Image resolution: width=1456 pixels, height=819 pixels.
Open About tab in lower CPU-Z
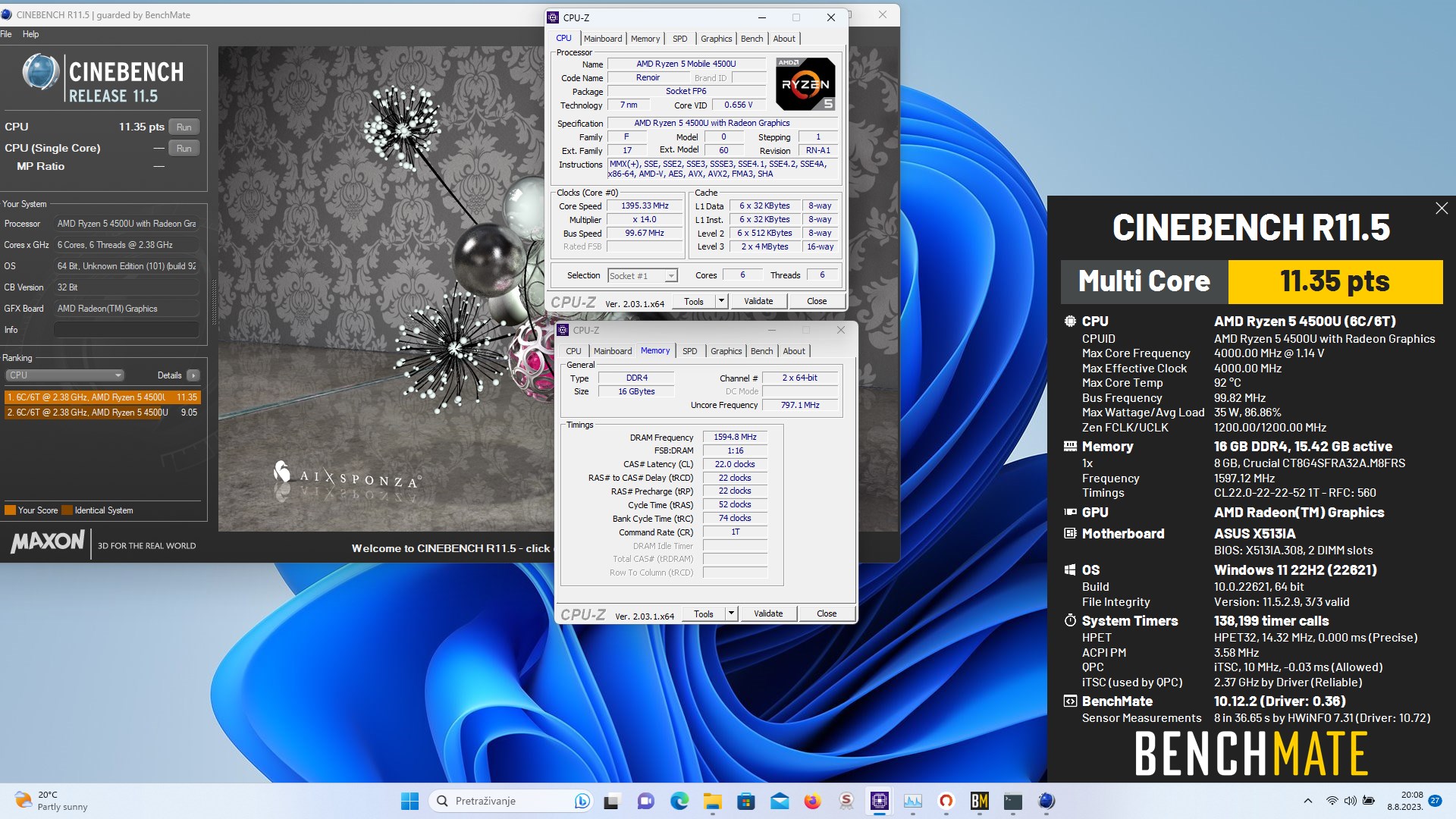(x=794, y=351)
